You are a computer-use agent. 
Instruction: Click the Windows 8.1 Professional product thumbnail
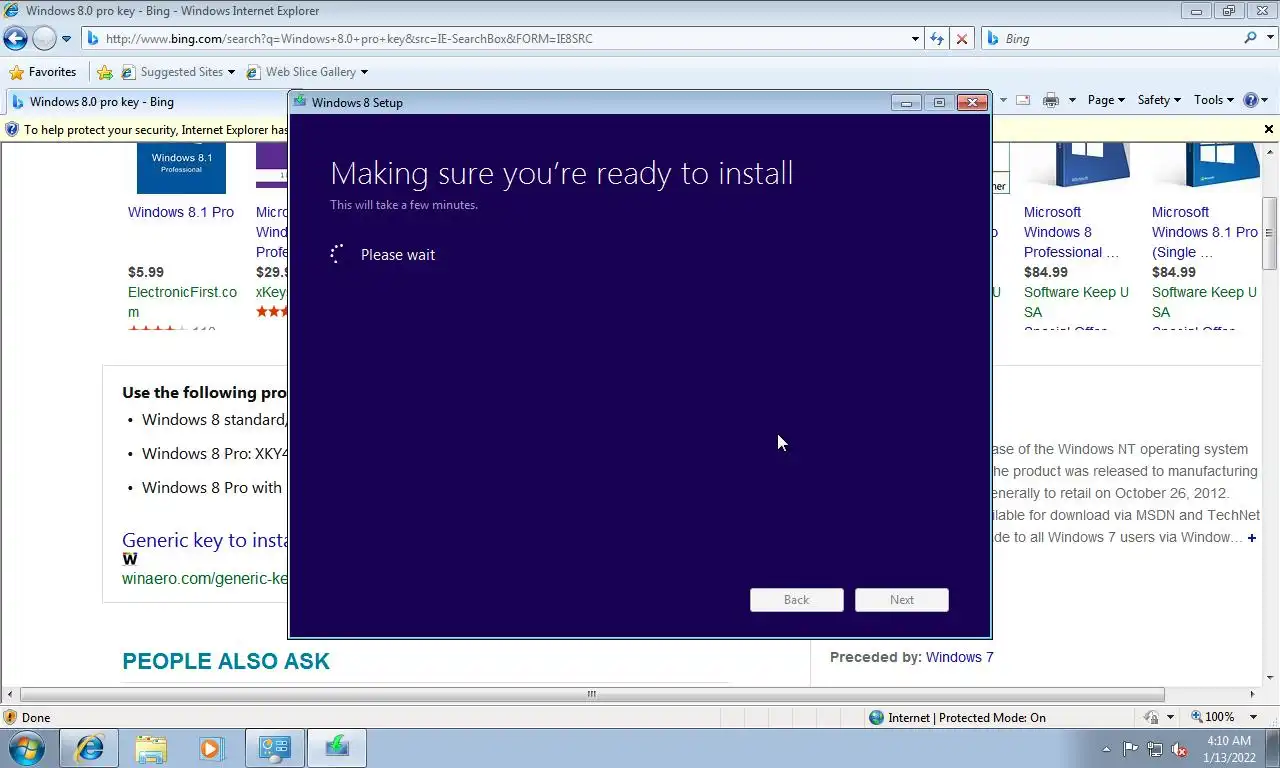pyautogui.click(x=181, y=168)
